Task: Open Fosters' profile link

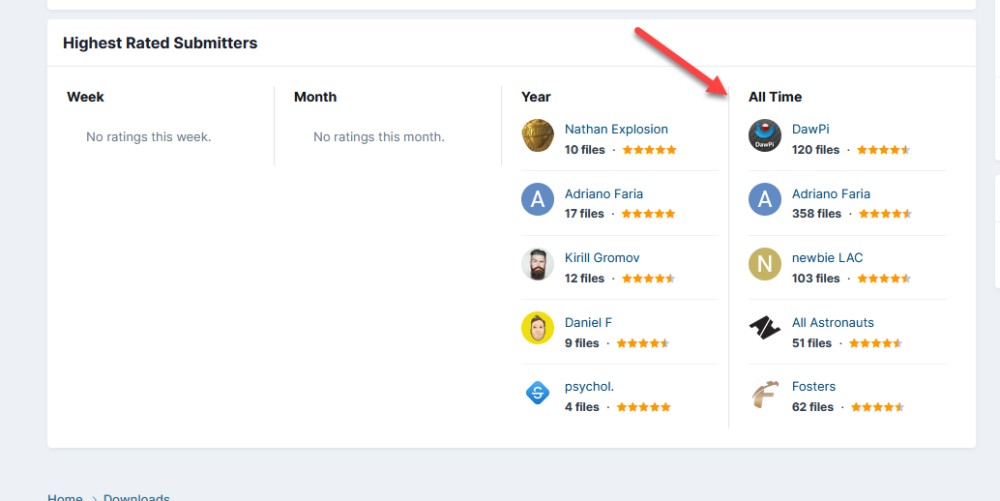Action: (814, 386)
